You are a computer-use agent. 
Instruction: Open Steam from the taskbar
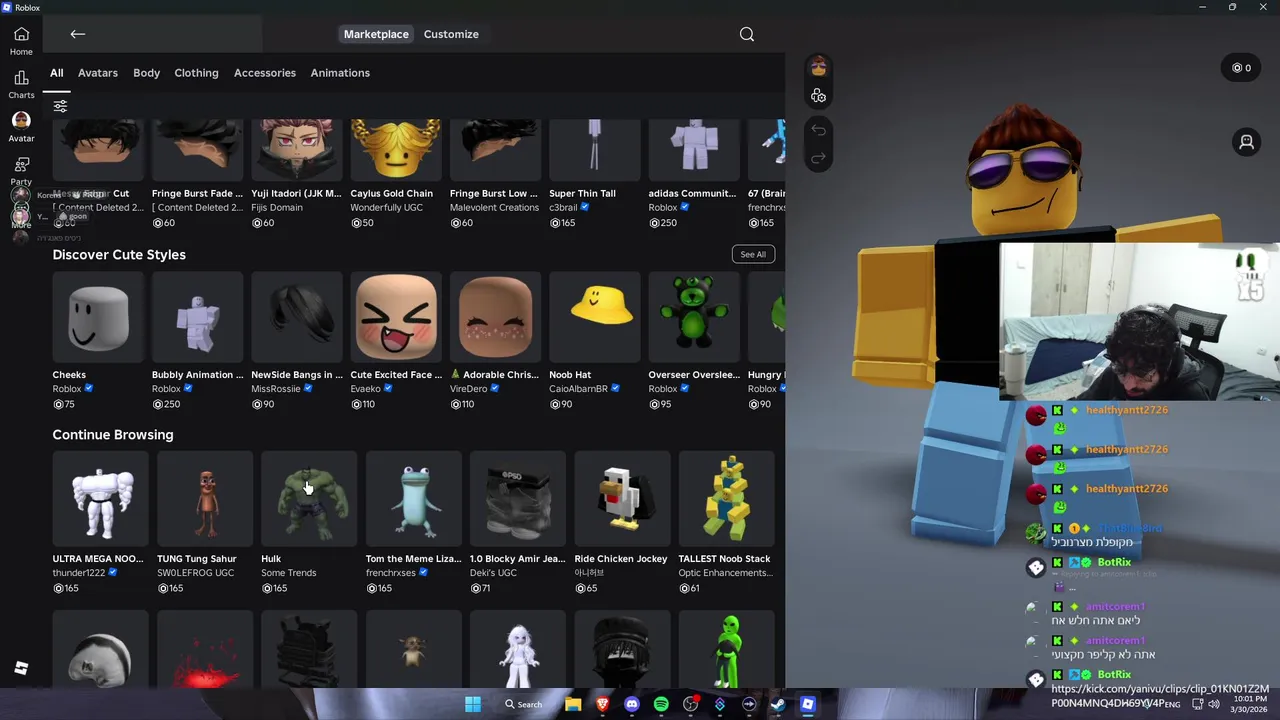point(778,704)
